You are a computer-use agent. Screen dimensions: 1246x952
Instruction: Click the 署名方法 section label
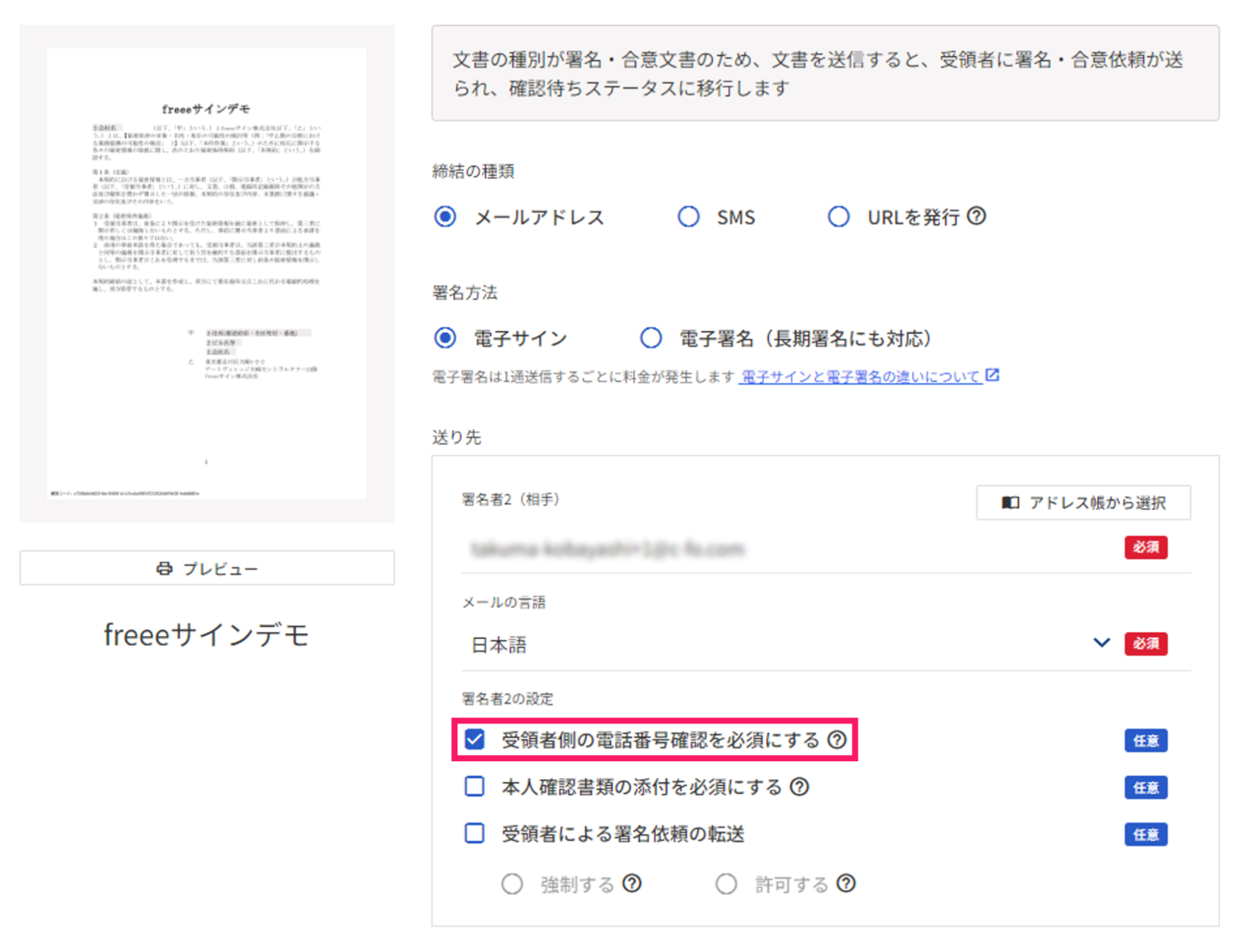click(465, 292)
